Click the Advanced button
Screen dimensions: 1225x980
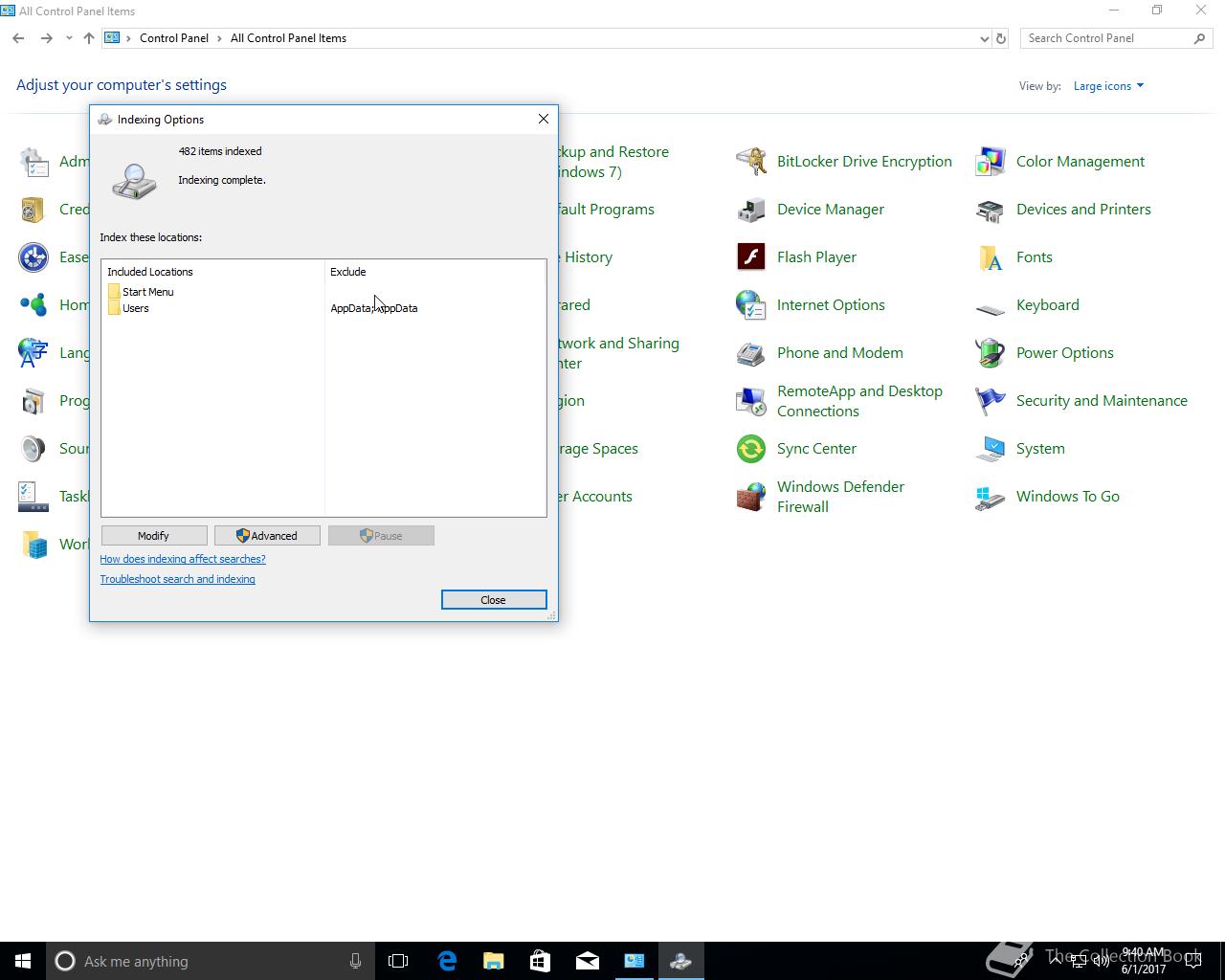click(267, 536)
